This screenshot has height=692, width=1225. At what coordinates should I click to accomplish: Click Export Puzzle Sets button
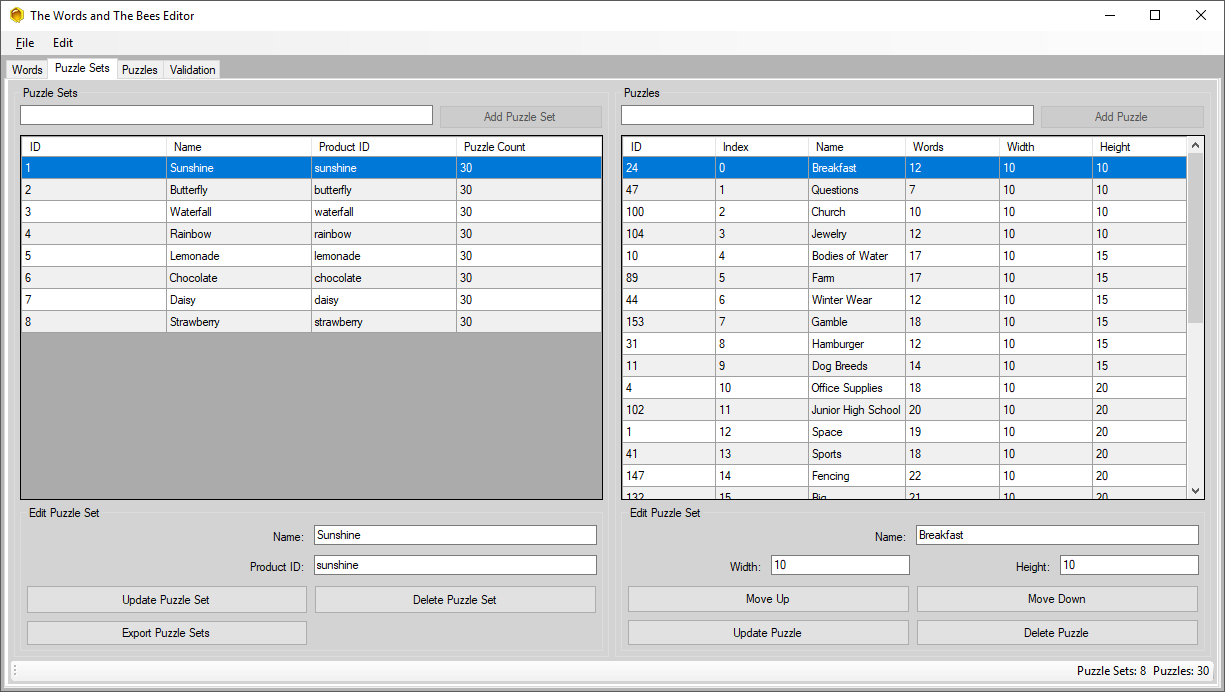tap(166, 633)
